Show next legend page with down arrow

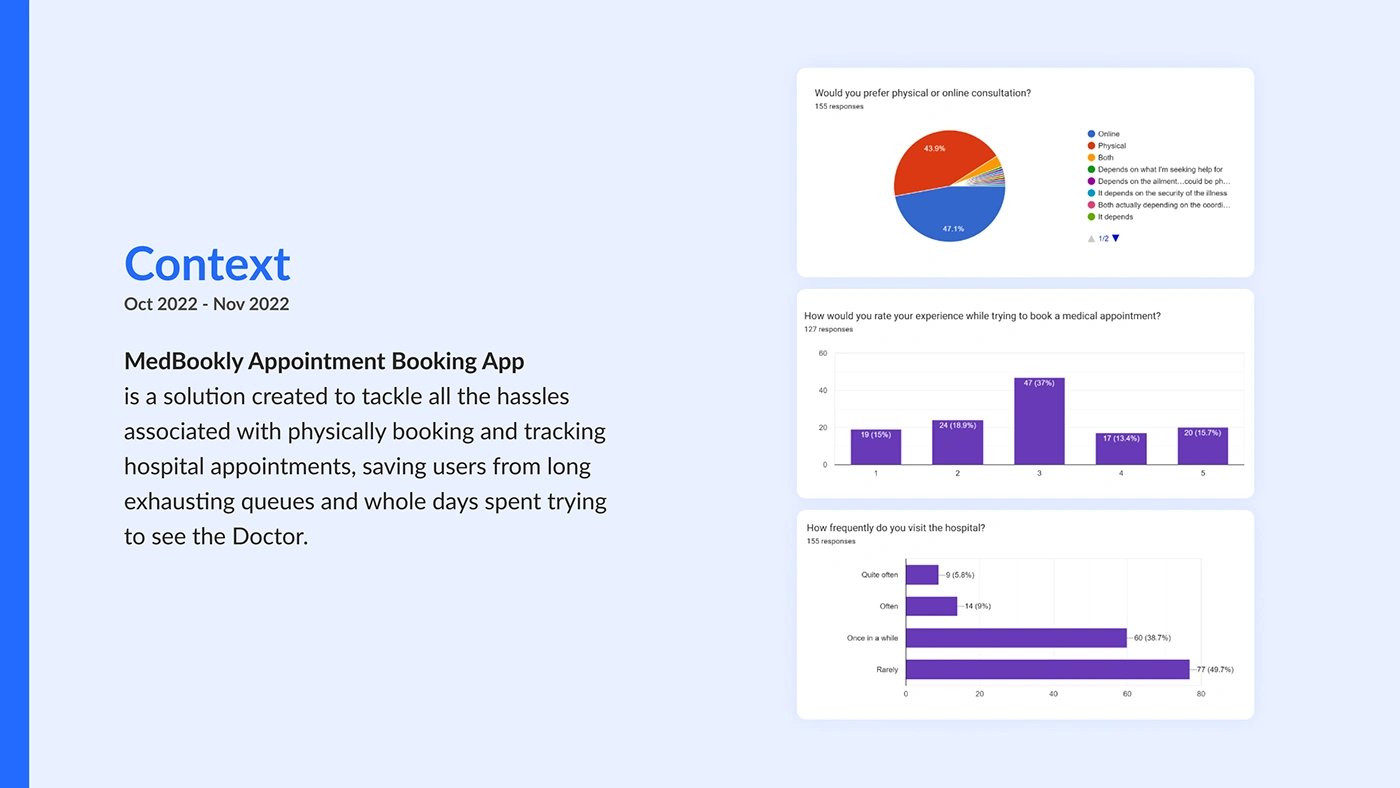(x=1116, y=238)
